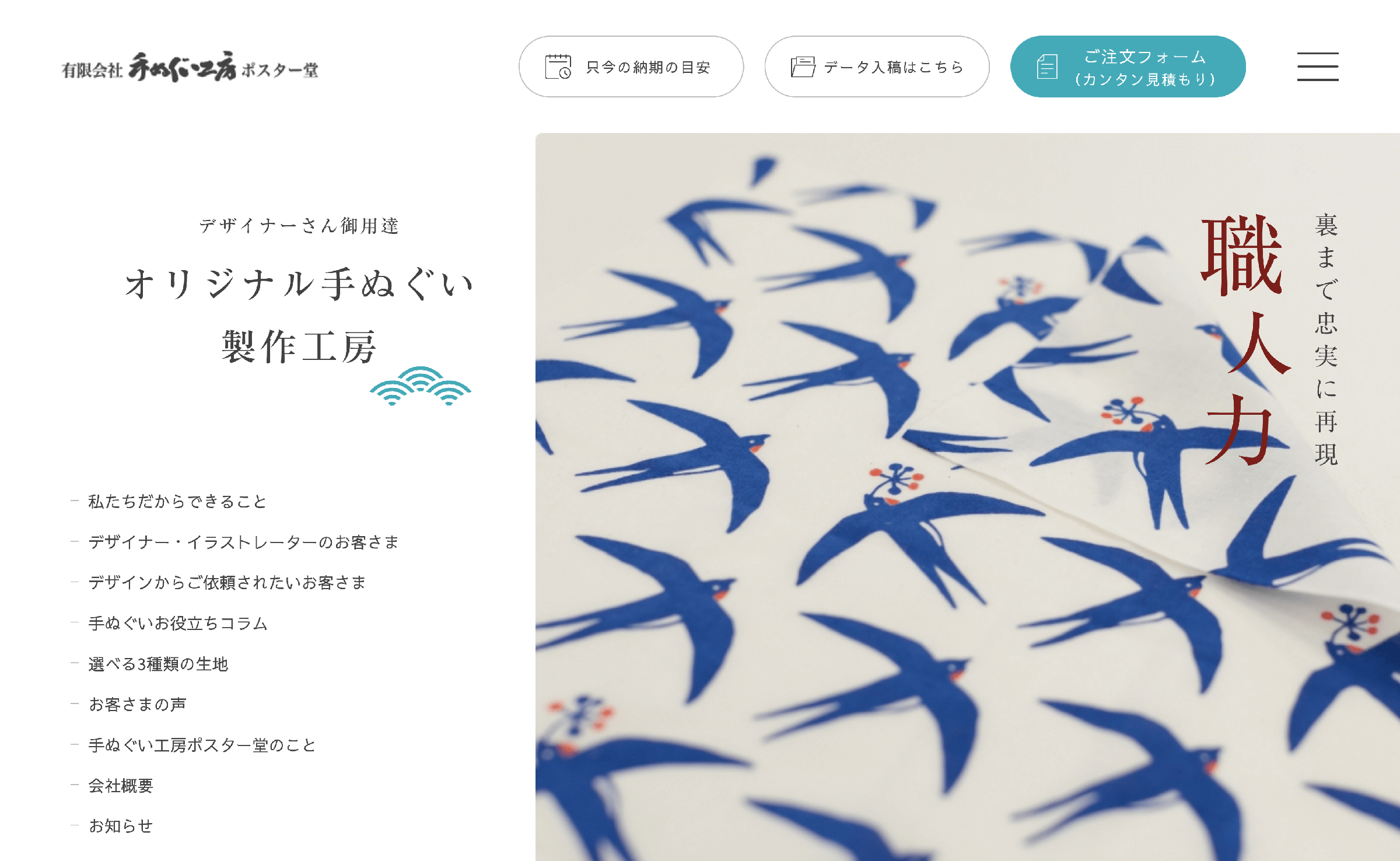Open 只今の納期の目安 button
1400x861 pixels.
pyautogui.click(x=631, y=66)
